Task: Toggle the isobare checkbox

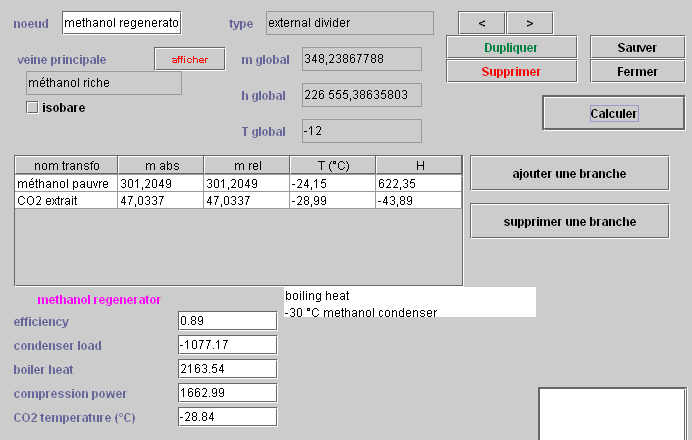Action: (x=32, y=107)
